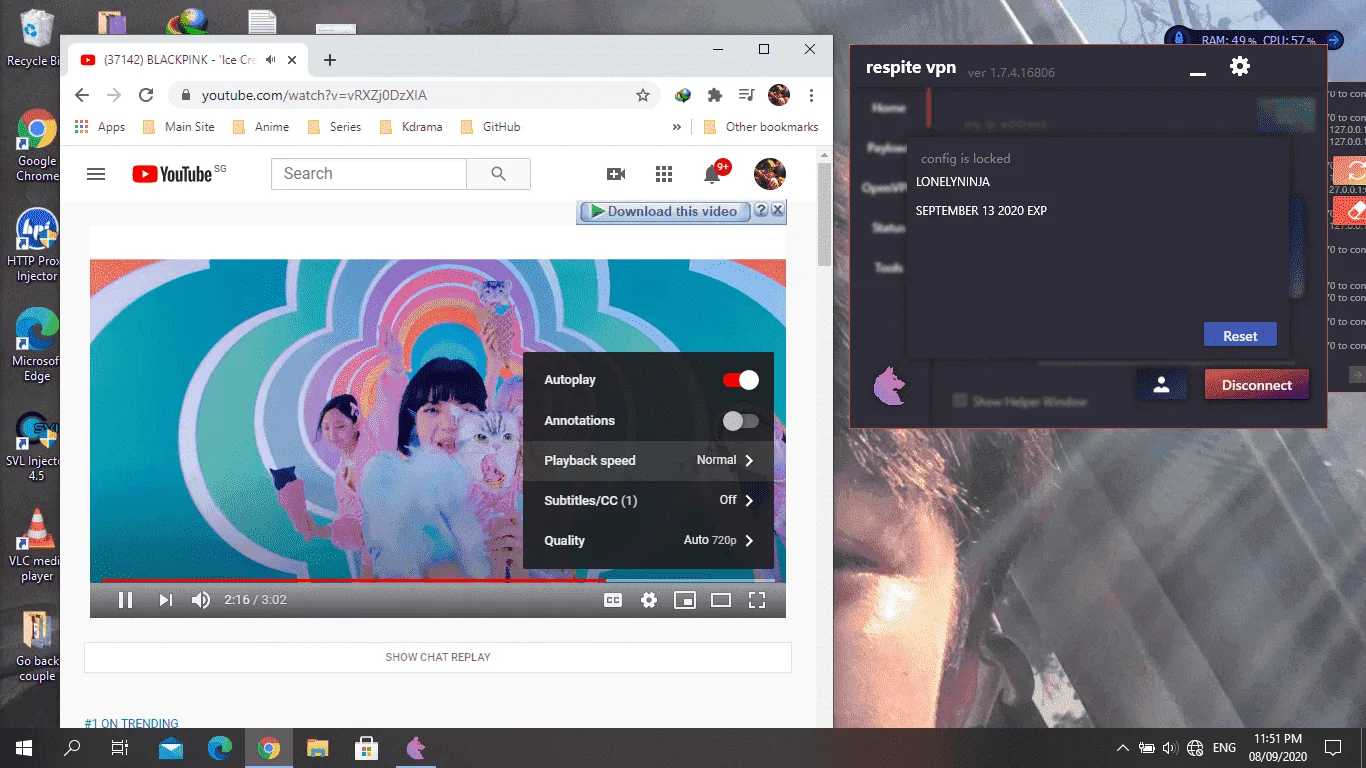Open Microsoft Store from taskbar
Viewport: 1366px width, 768px height.
coord(366,748)
